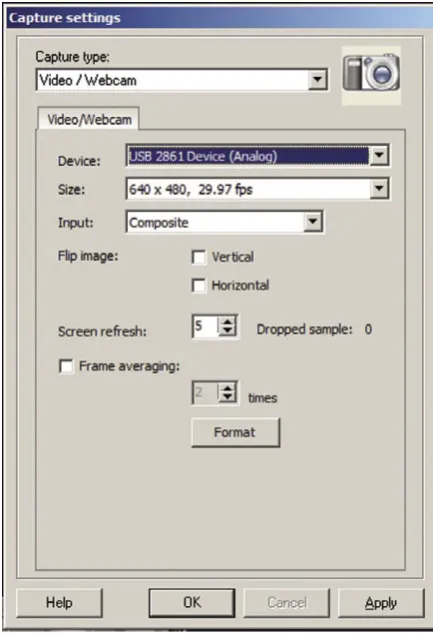Apply the capture settings

pyautogui.click(x=381, y=603)
